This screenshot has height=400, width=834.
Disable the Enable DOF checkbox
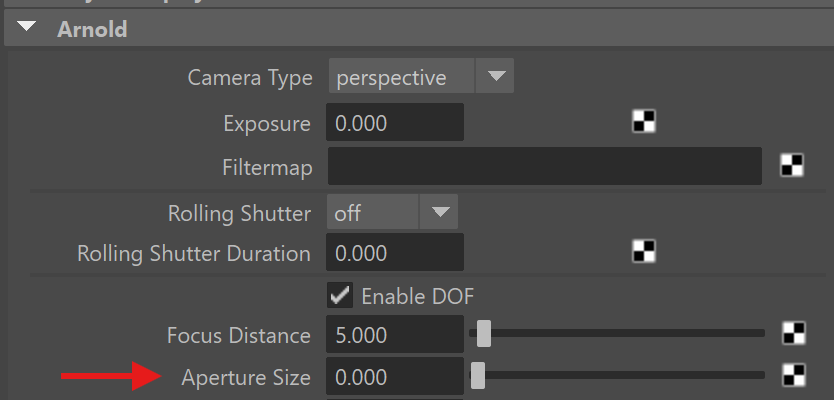click(x=340, y=295)
